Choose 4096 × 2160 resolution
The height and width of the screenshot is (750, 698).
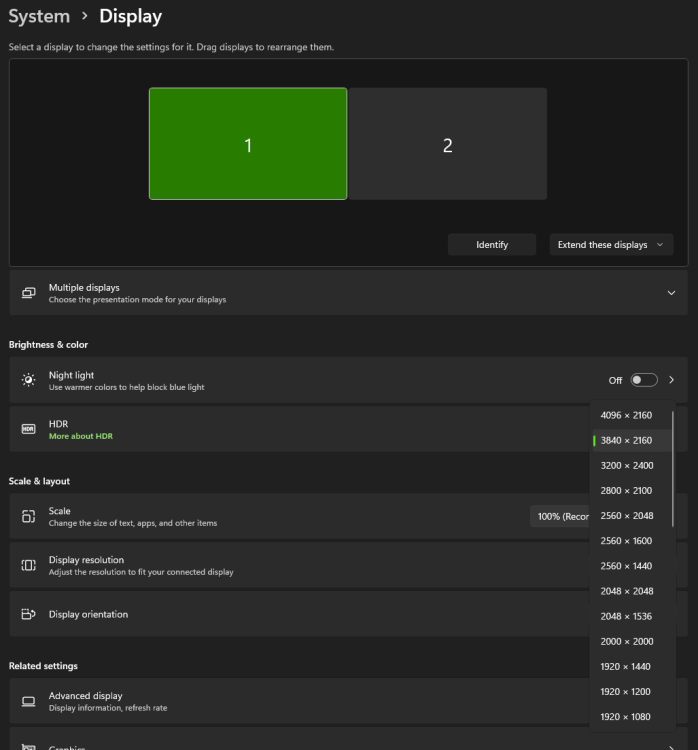point(630,415)
